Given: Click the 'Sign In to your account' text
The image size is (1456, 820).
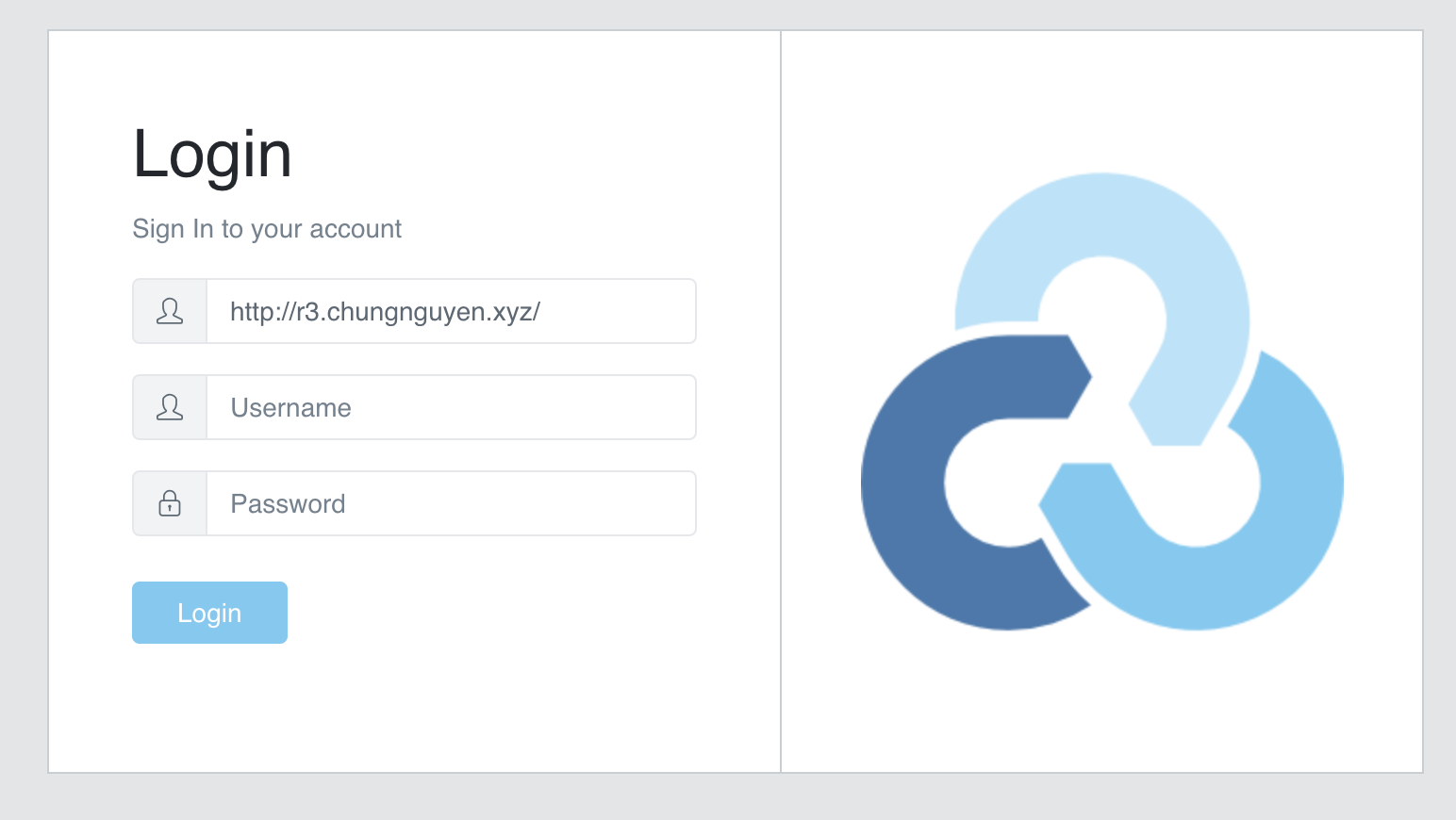Looking at the screenshot, I should pos(267,228).
